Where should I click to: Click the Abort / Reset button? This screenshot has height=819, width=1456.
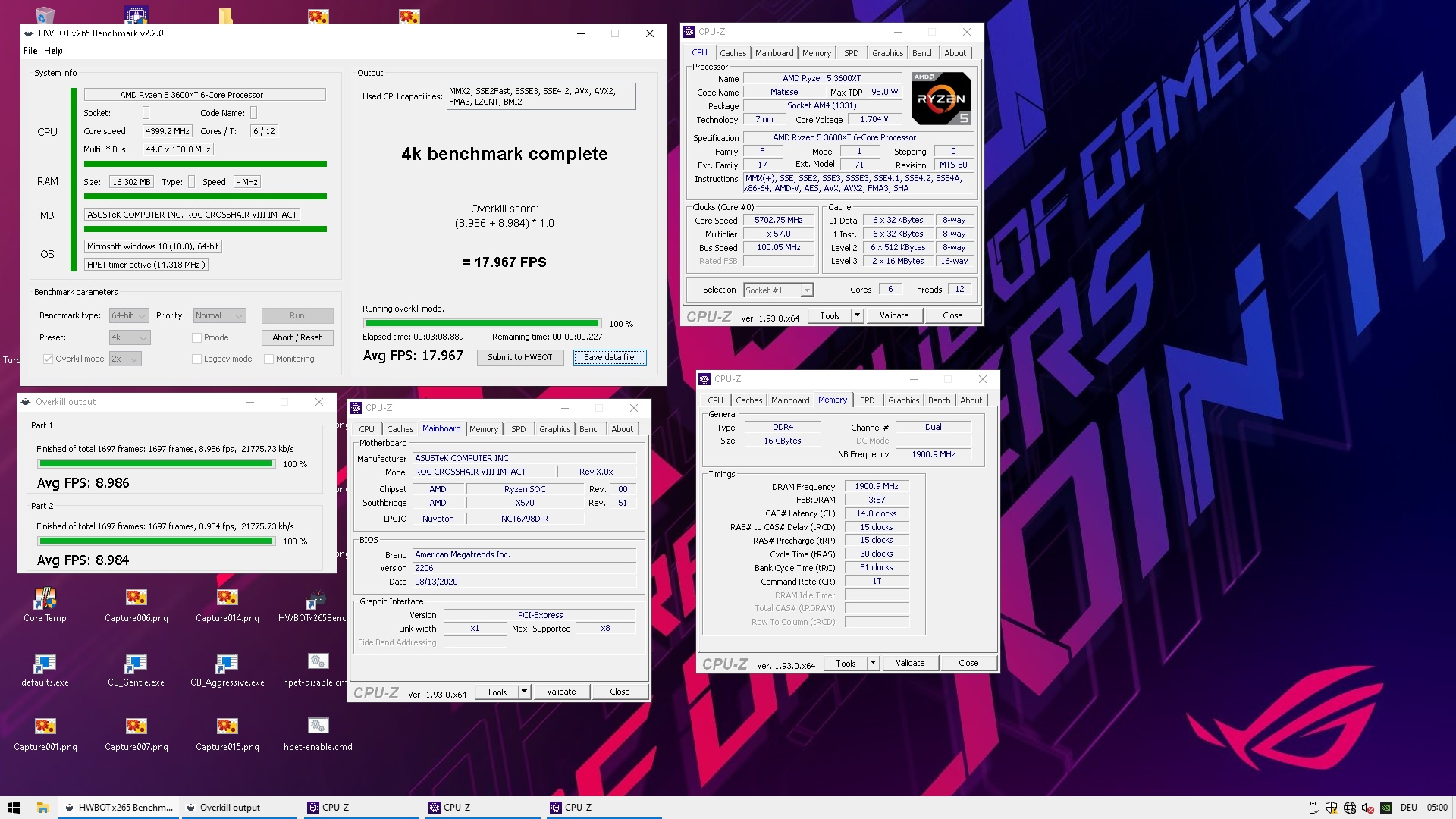tap(297, 337)
